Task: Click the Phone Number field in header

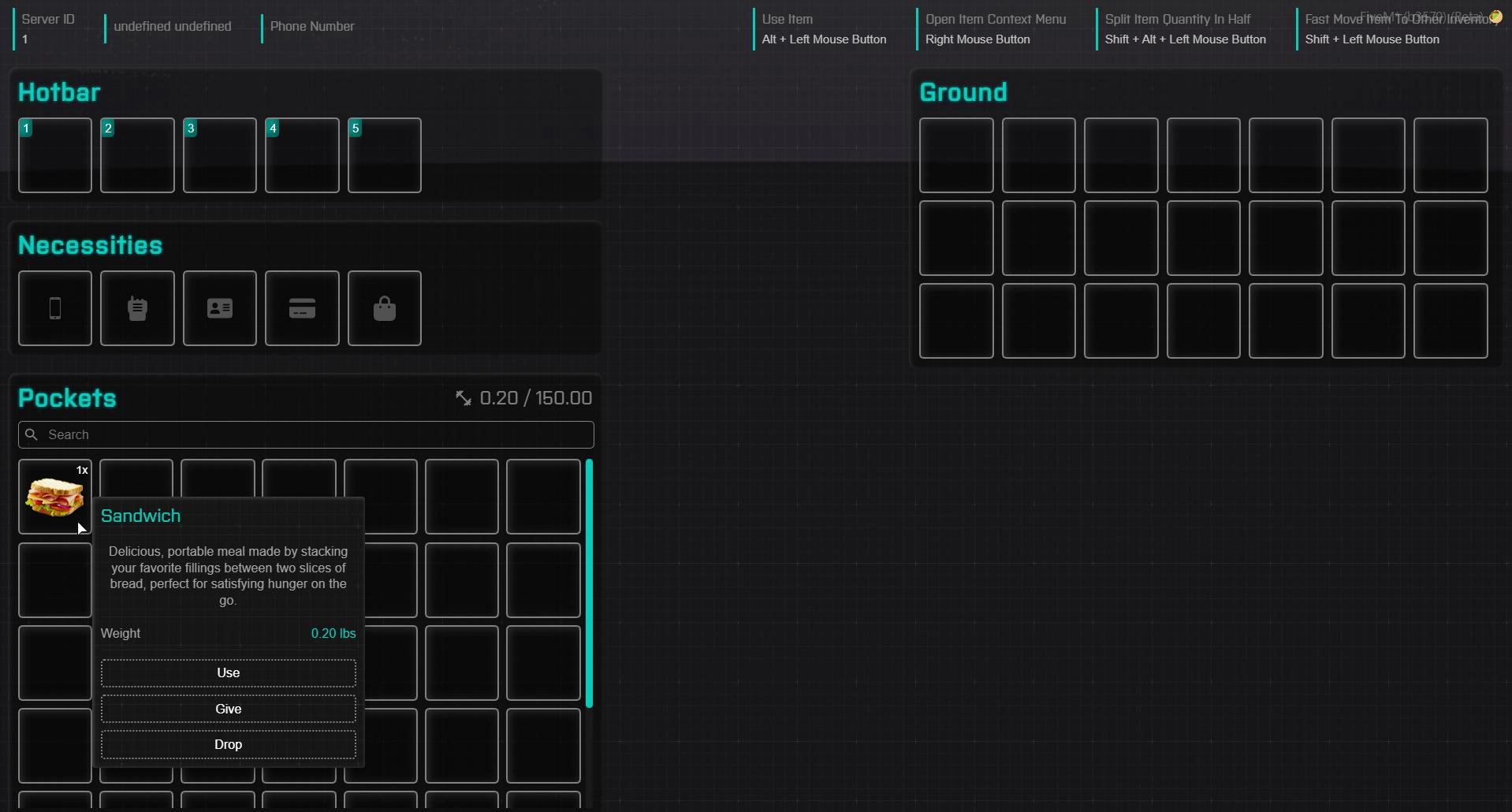Action: pyautogui.click(x=312, y=27)
